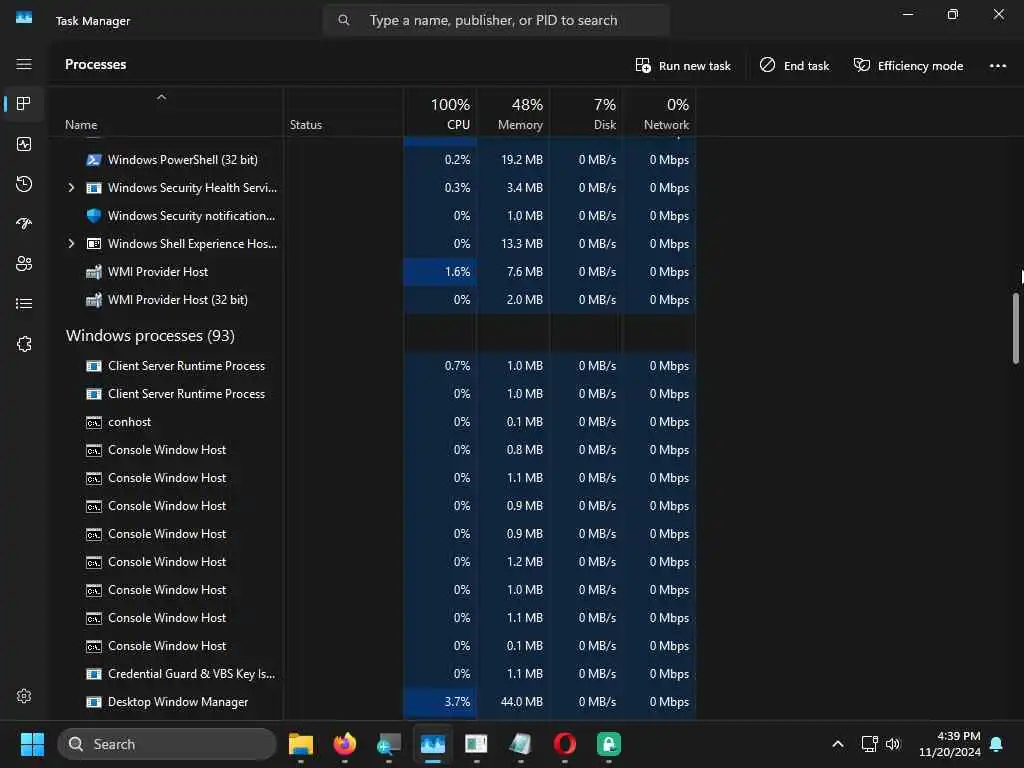This screenshot has height=768, width=1024.
Task: Click the Windows taskbar Search box
Action: coord(167,744)
